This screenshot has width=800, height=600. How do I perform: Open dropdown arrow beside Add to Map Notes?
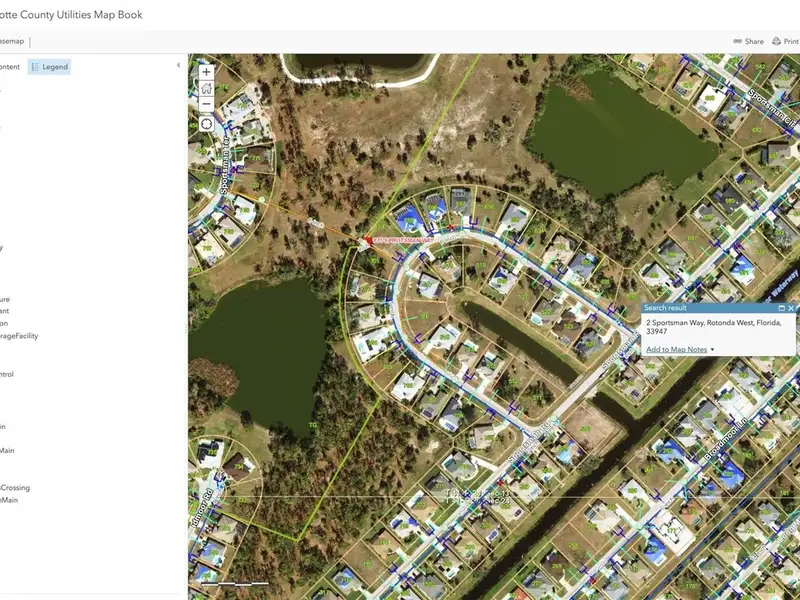click(712, 349)
